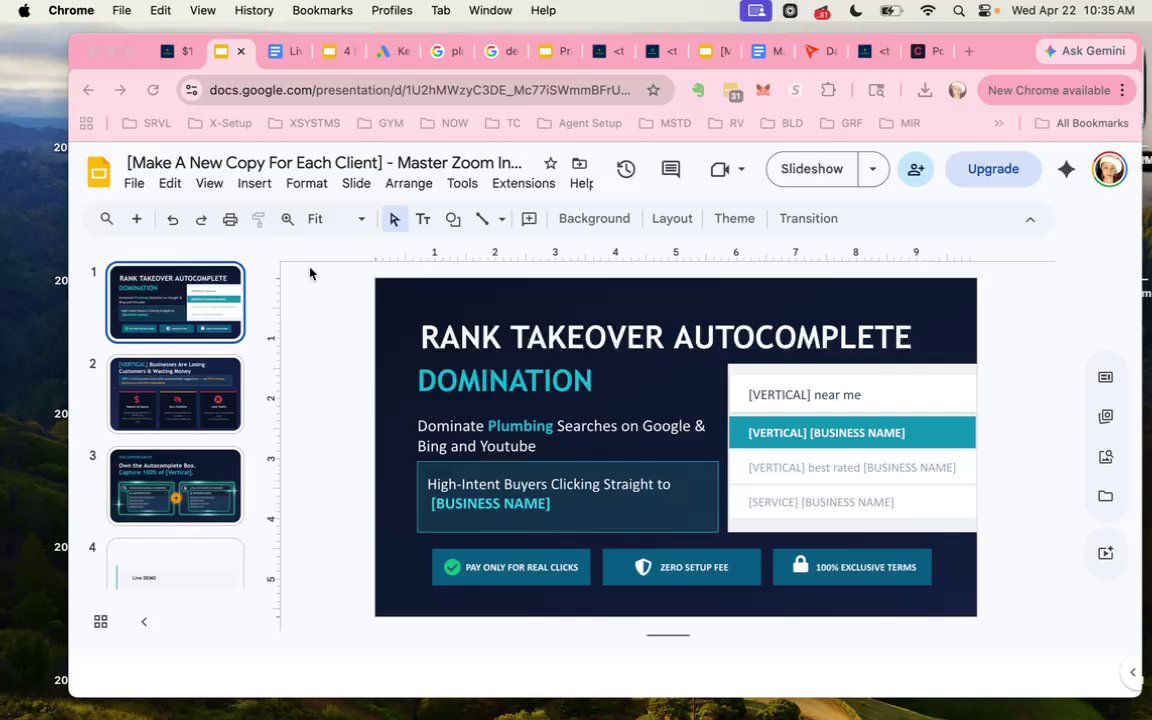Add a comment from toolbar
The width and height of the screenshot is (1152, 720).
tap(529, 219)
